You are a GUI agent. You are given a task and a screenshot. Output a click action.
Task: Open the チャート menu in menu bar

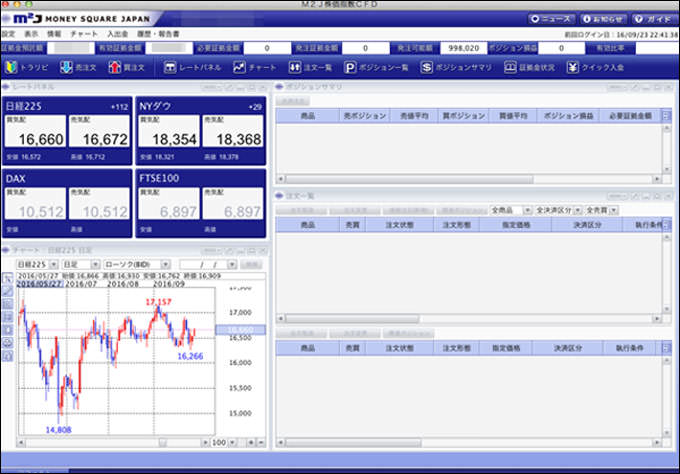coord(84,34)
